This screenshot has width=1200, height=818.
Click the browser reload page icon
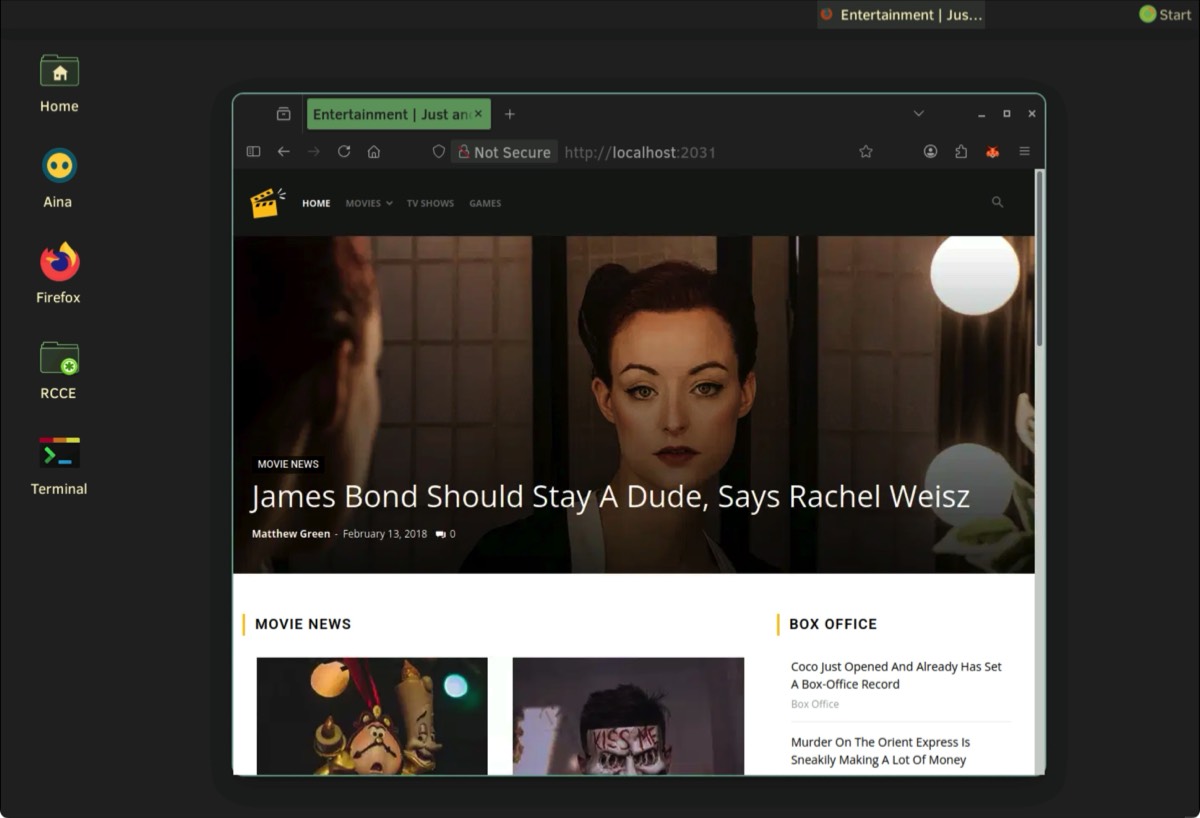pyautogui.click(x=344, y=152)
